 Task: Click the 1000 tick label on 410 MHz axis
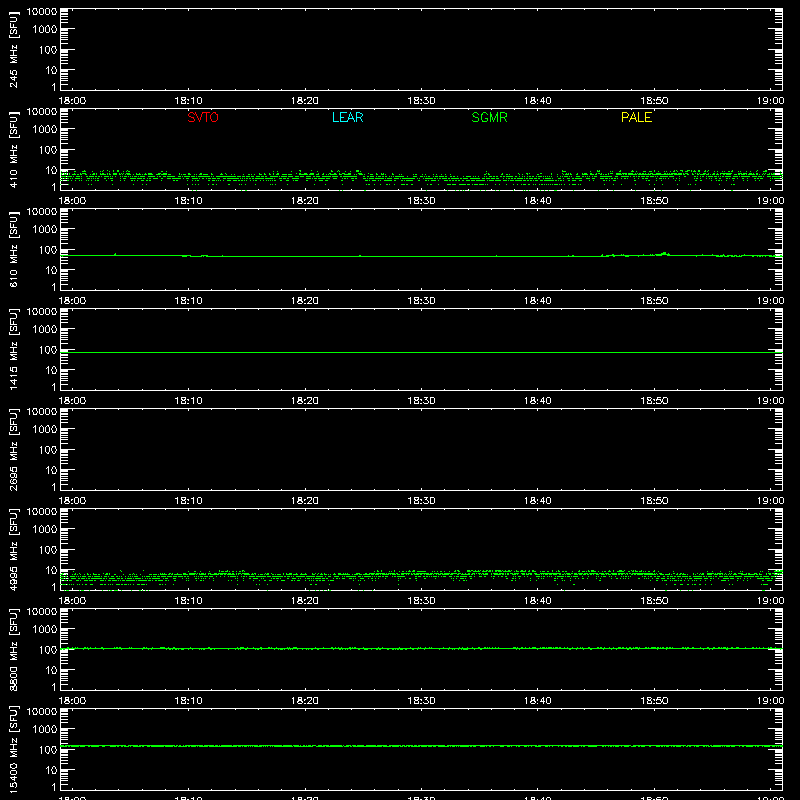(45, 130)
